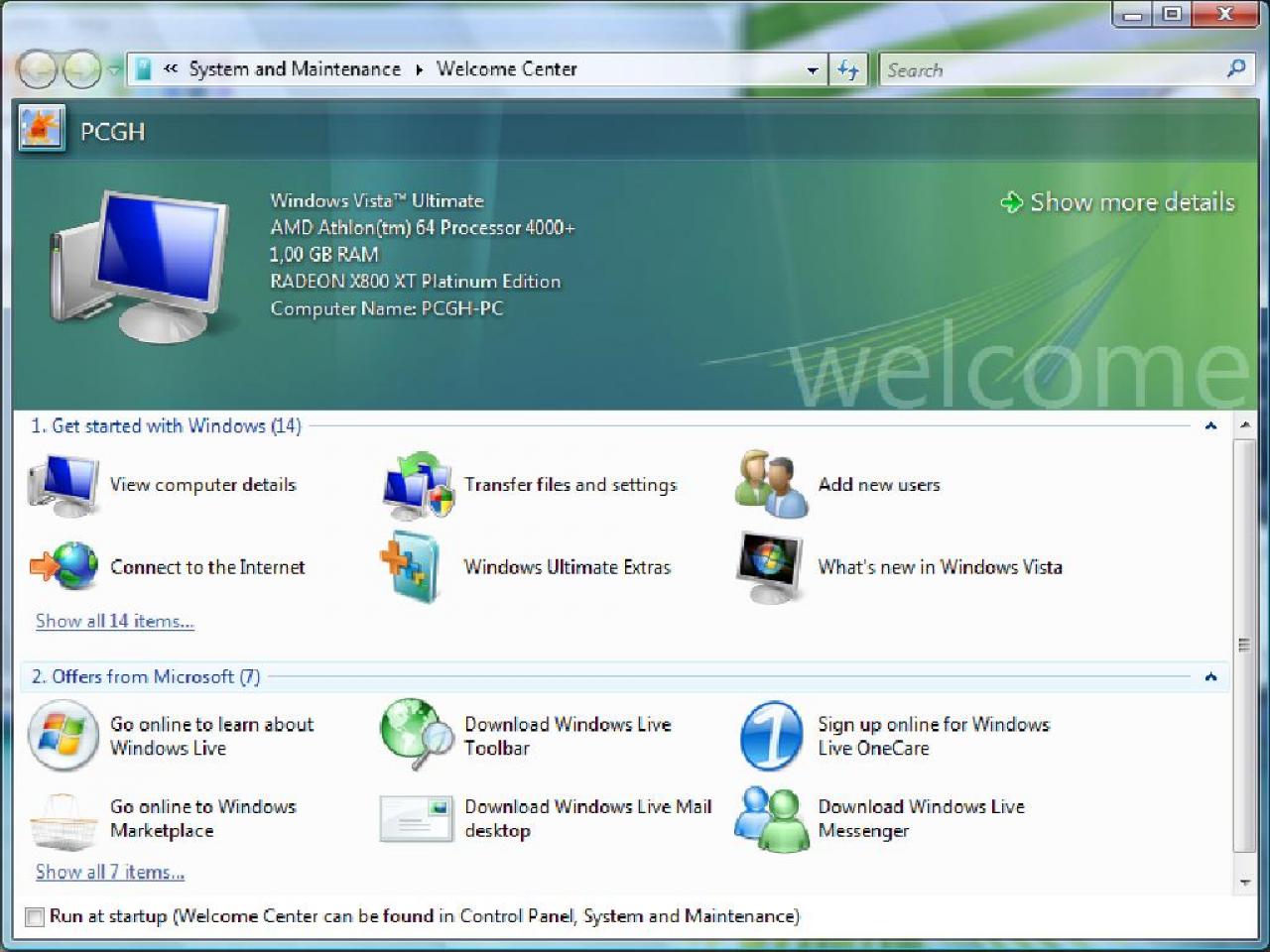Image resolution: width=1270 pixels, height=952 pixels.
Task: Click the Computer Name: PCGH-PC text
Action: point(387,308)
